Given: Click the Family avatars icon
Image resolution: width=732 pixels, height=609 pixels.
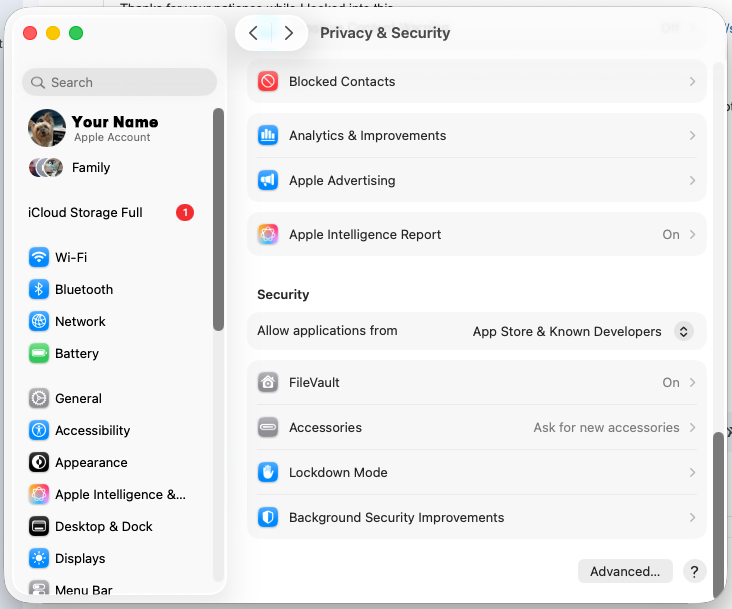Looking at the screenshot, I should (46, 168).
